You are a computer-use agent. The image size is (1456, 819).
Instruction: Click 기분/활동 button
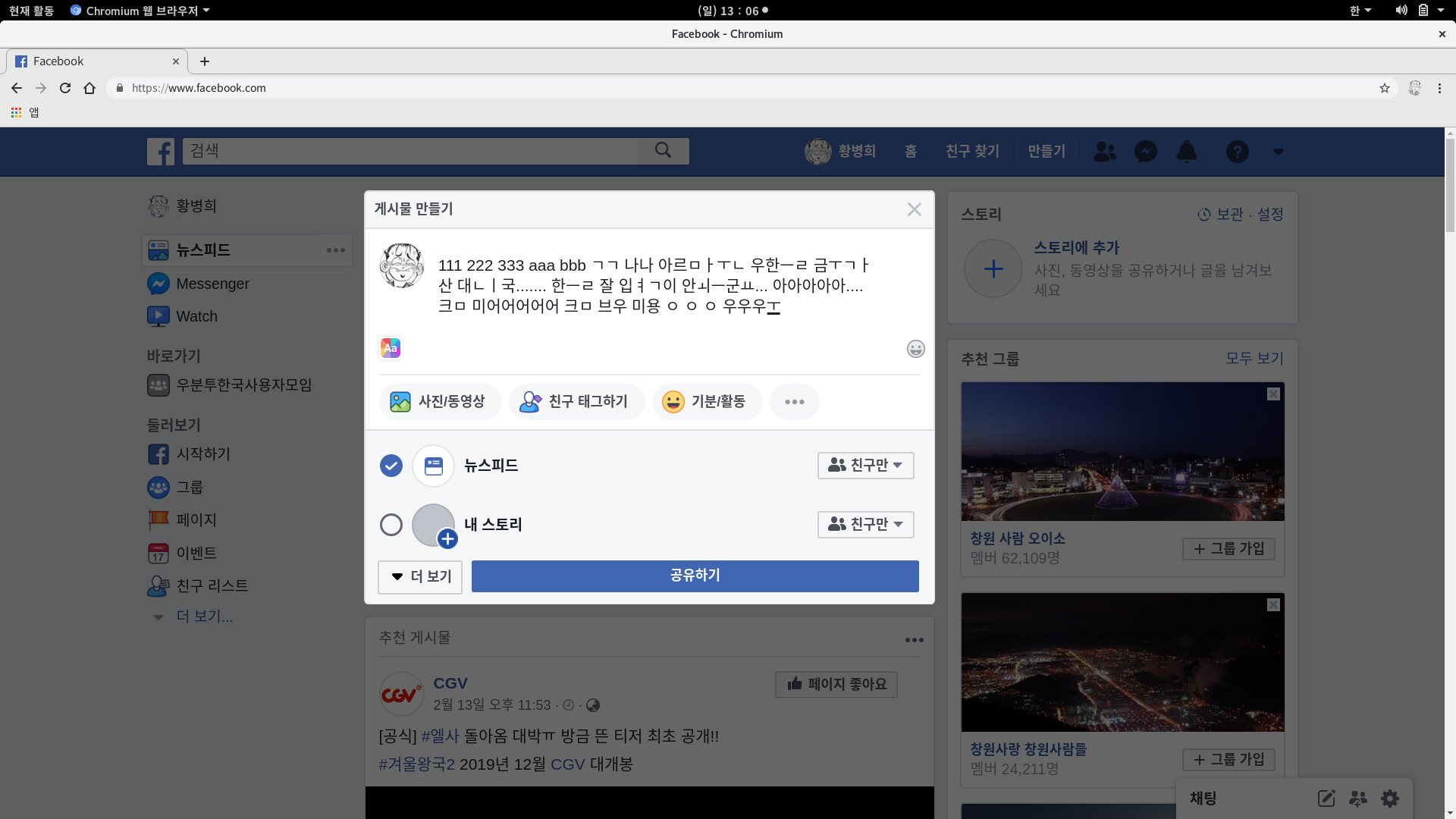point(707,402)
